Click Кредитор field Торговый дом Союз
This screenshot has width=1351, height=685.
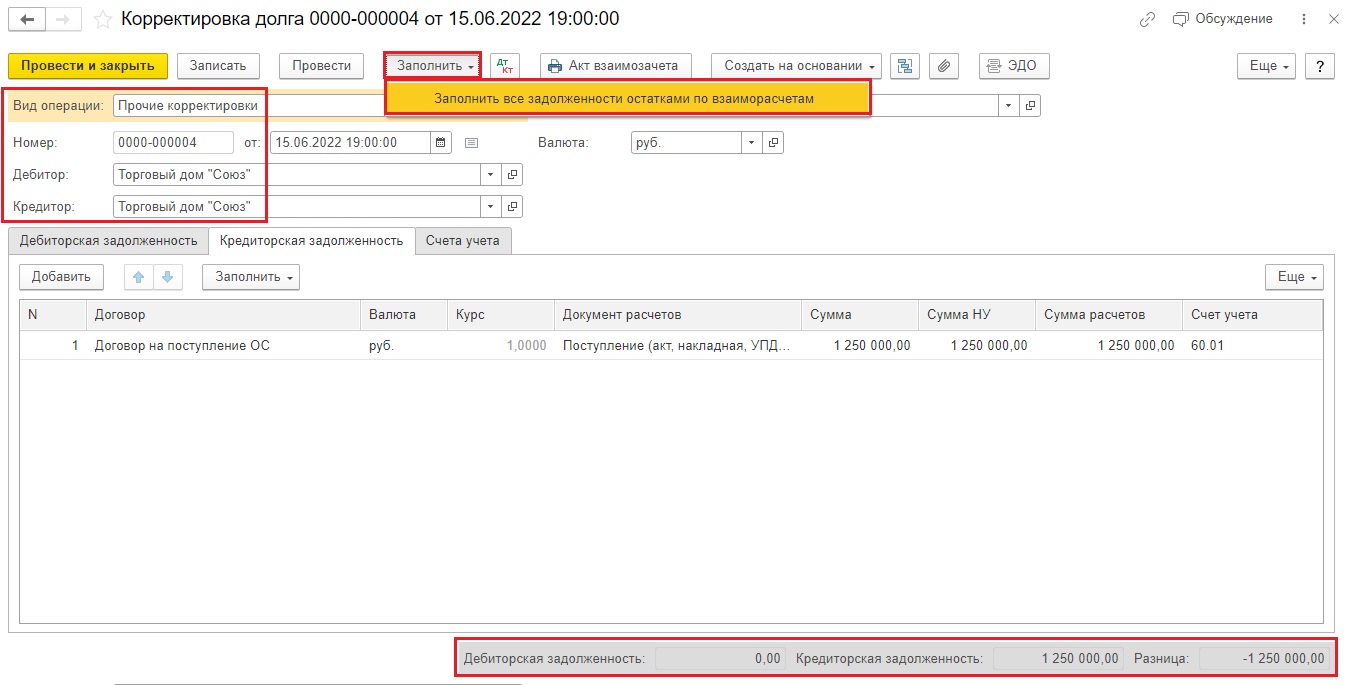[x=296, y=207]
